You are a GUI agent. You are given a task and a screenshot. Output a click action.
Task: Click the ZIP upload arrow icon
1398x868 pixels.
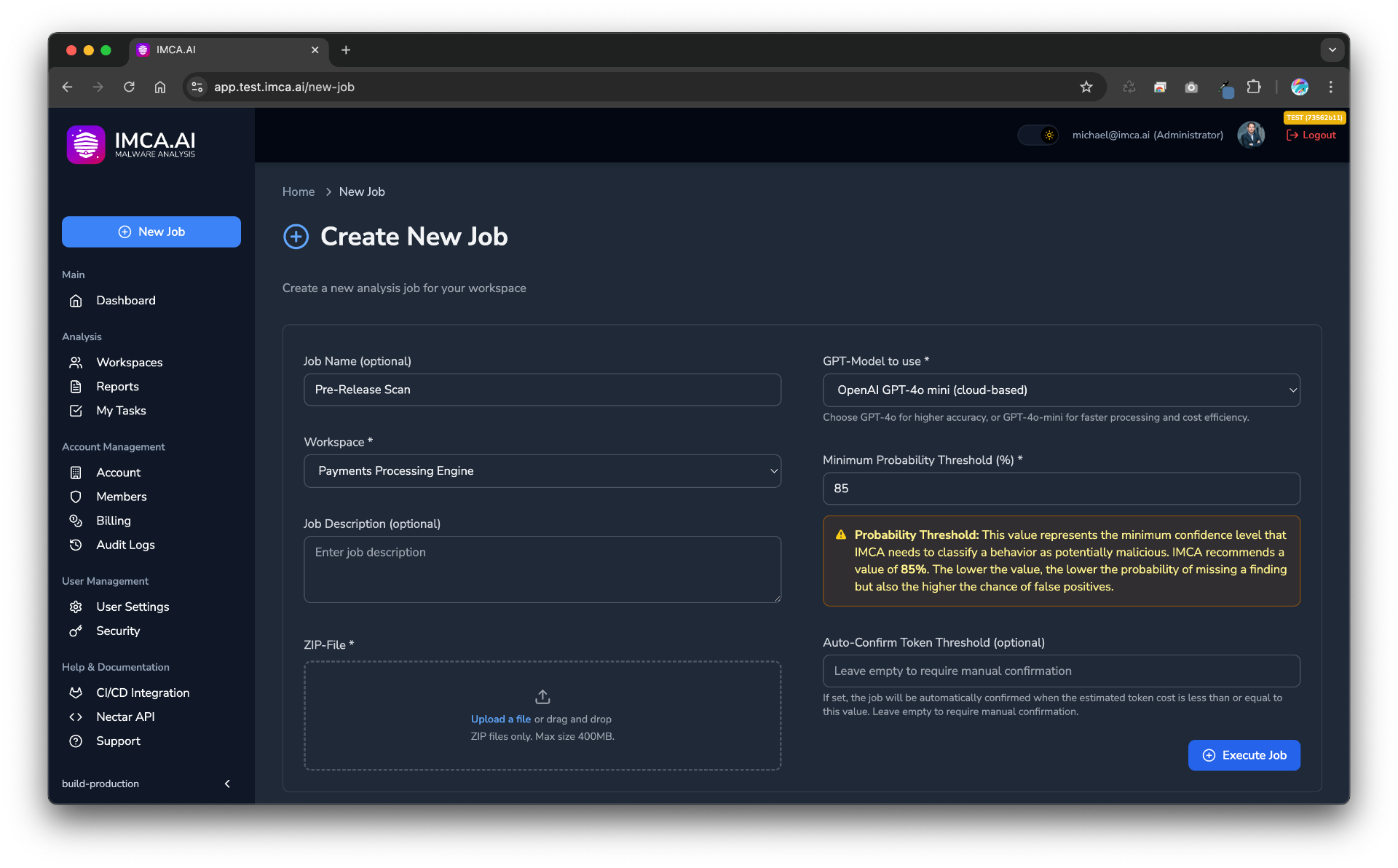pos(542,697)
